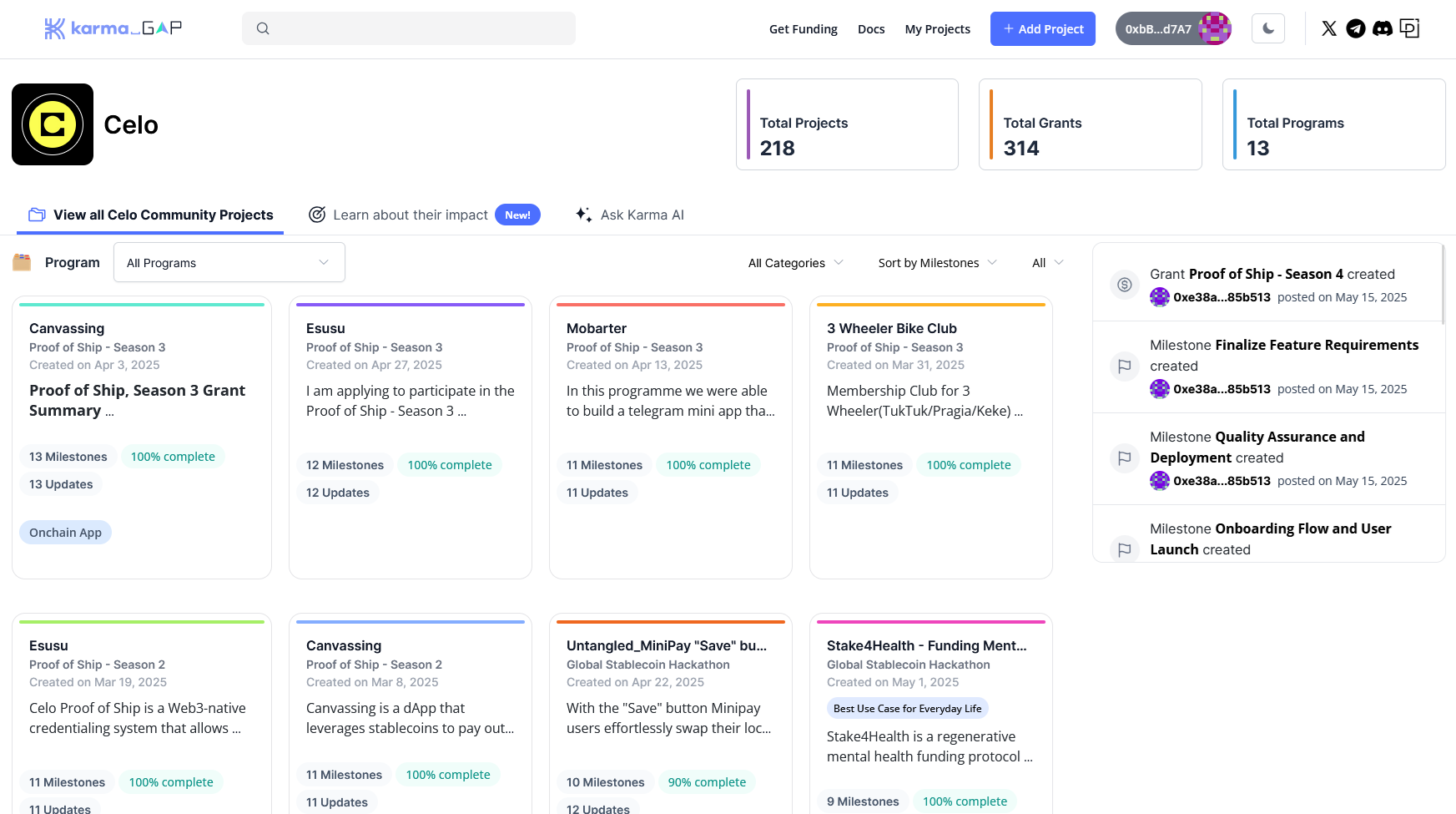
Task: Open Esusu Proof of Ship Season 2 card
Action: pos(142,714)
